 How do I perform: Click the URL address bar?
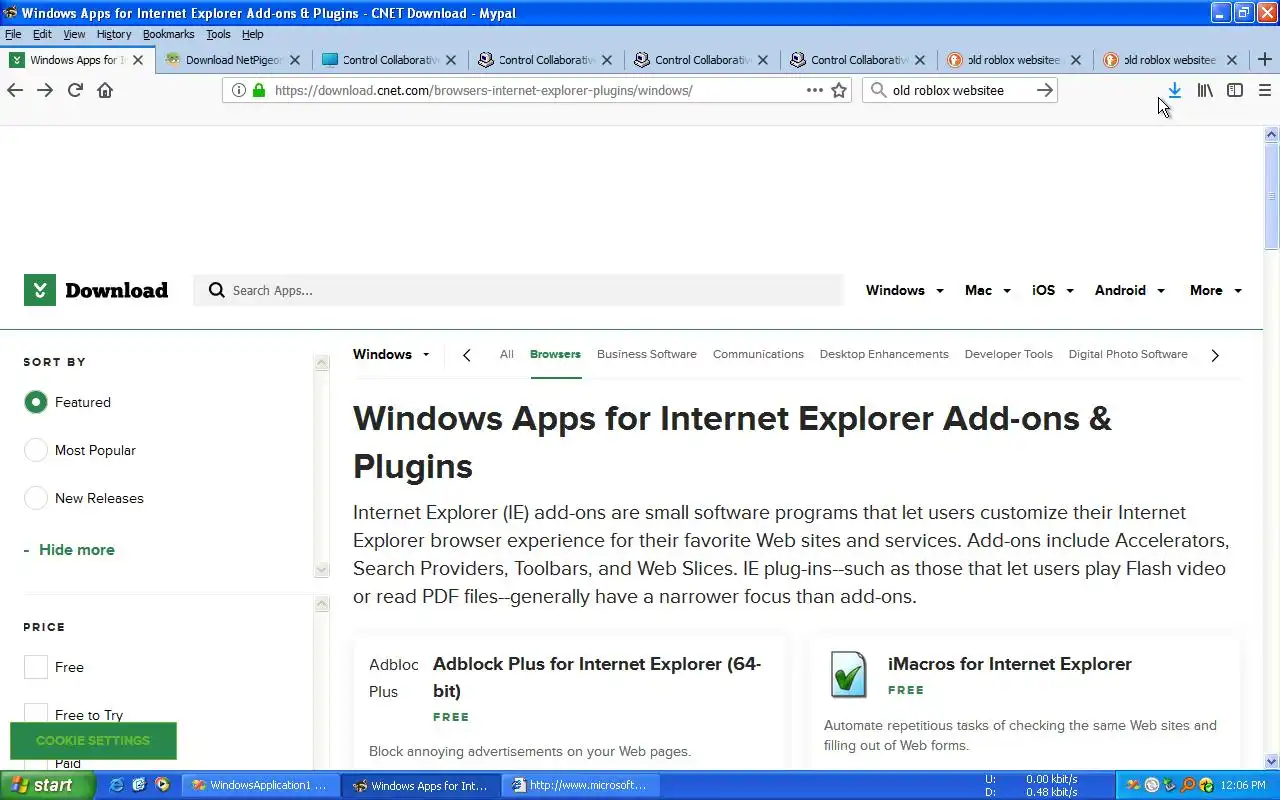(535, 90)
